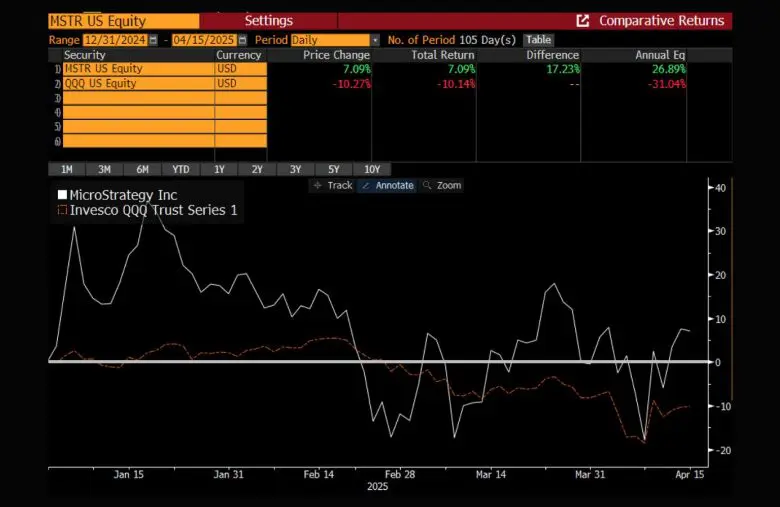
Task: Select the YTD range tab
Action: tap(181, 169)
